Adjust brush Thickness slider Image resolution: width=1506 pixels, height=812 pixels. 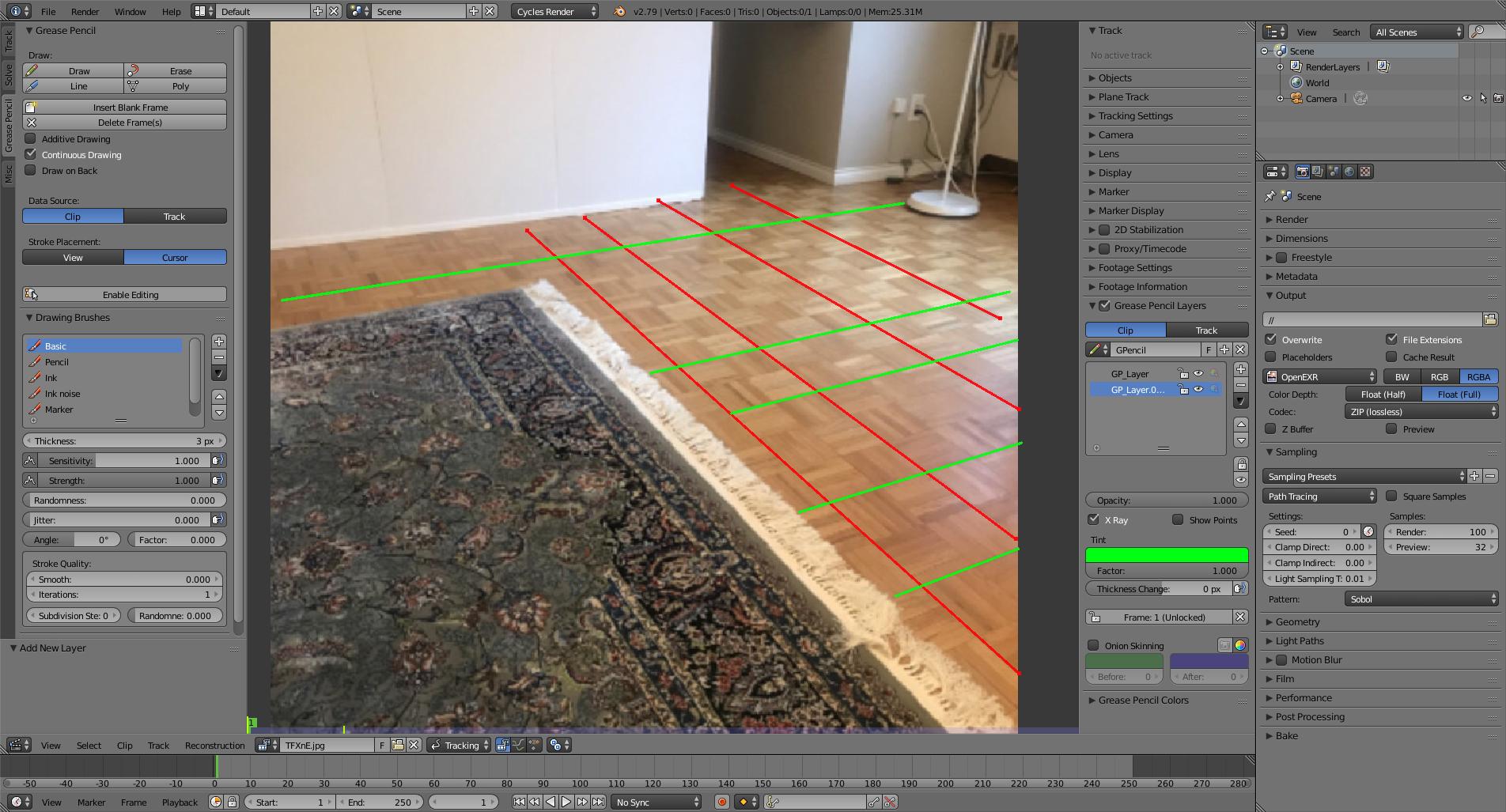[125, 440]
